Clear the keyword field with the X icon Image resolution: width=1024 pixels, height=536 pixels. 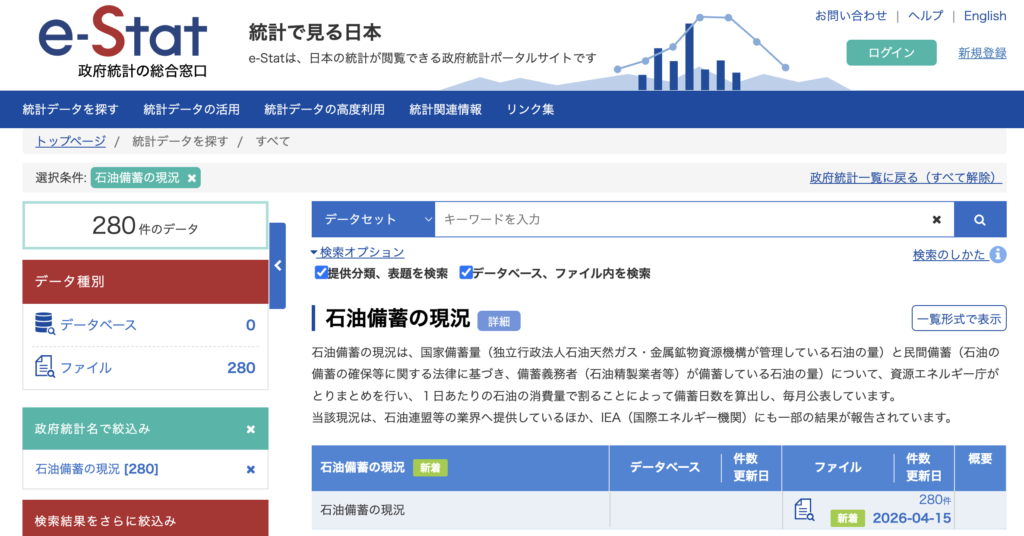click(936, 220)
